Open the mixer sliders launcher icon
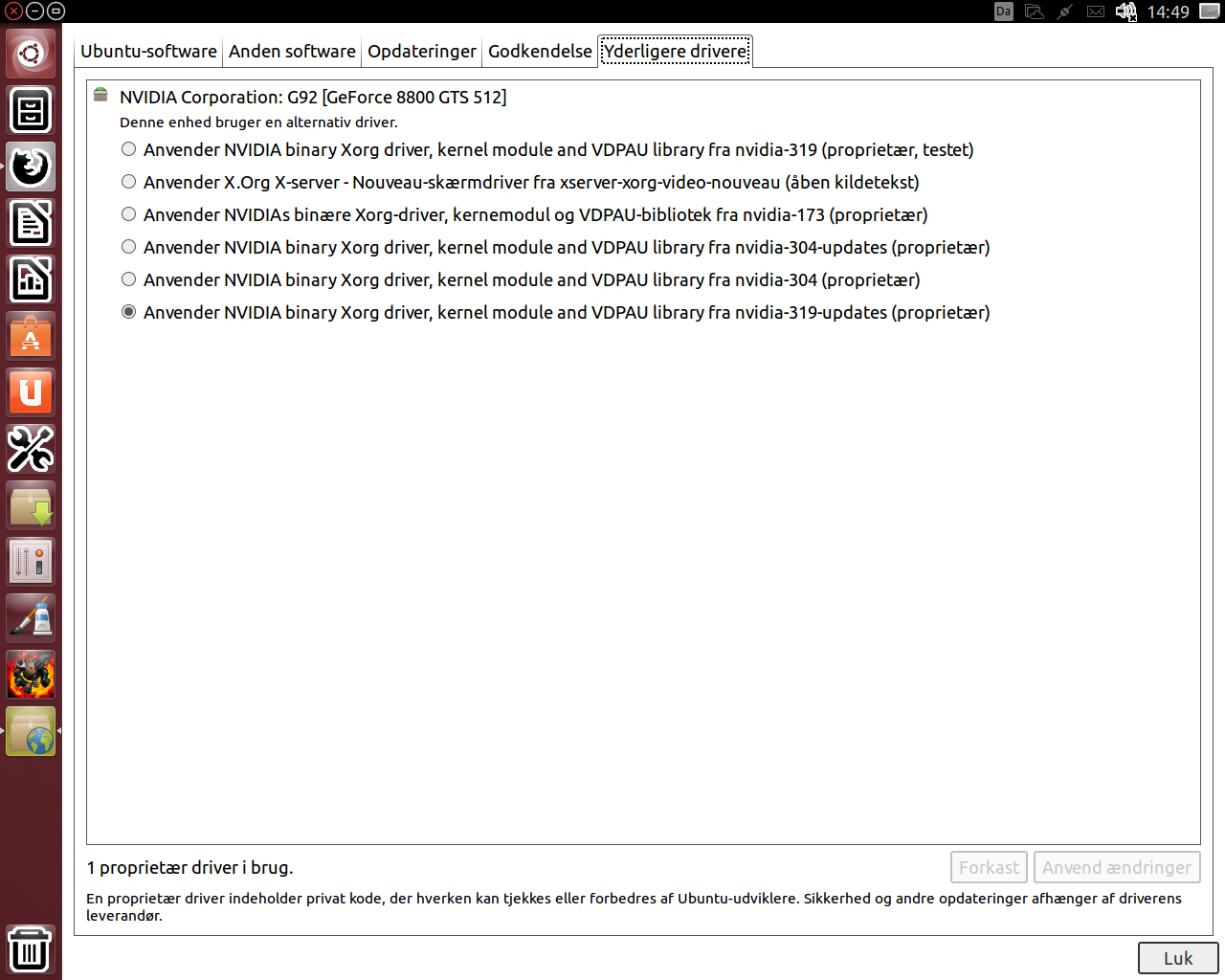 click(31, 562)
